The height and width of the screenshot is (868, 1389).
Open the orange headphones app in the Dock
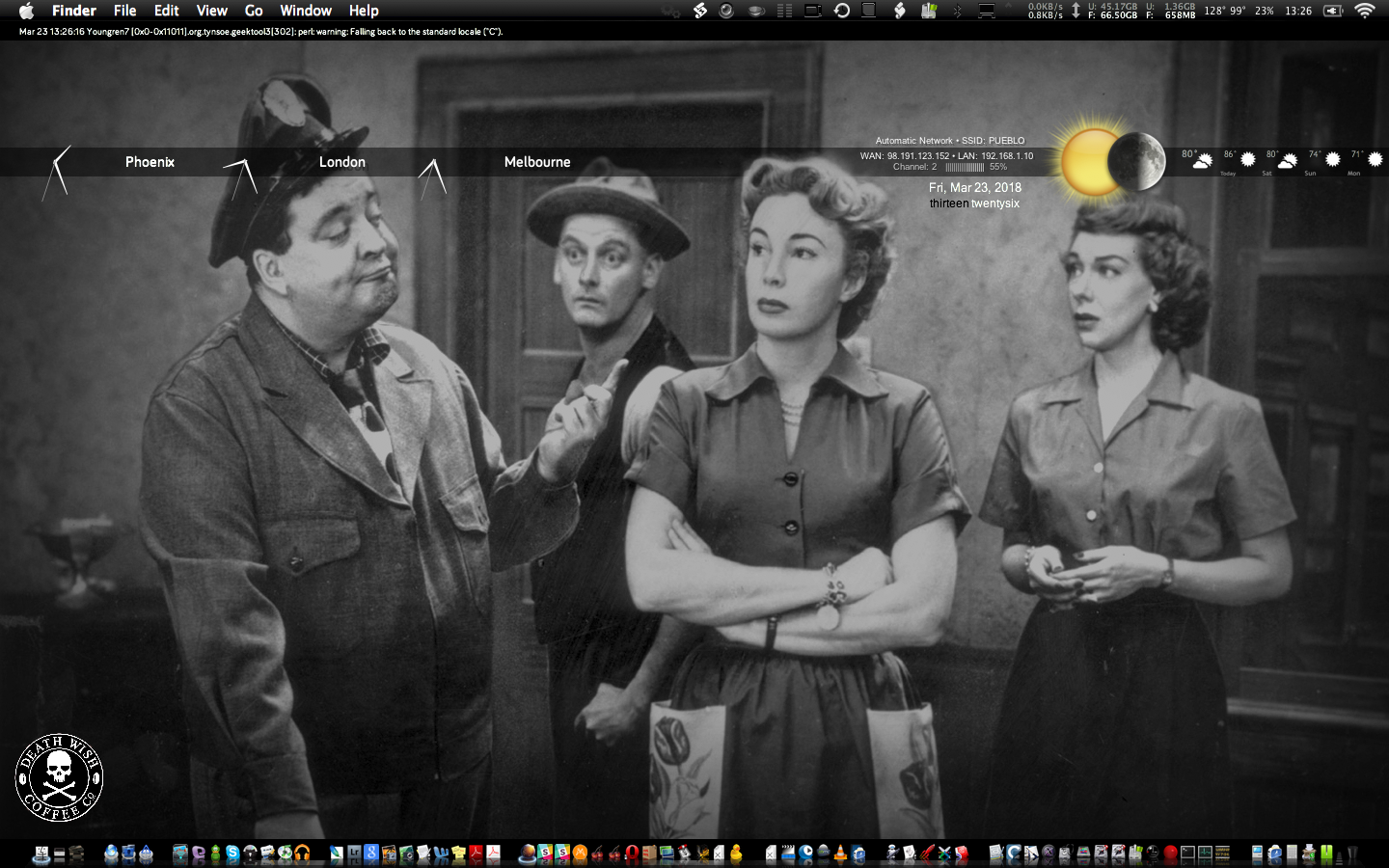[x=302, y=854]
